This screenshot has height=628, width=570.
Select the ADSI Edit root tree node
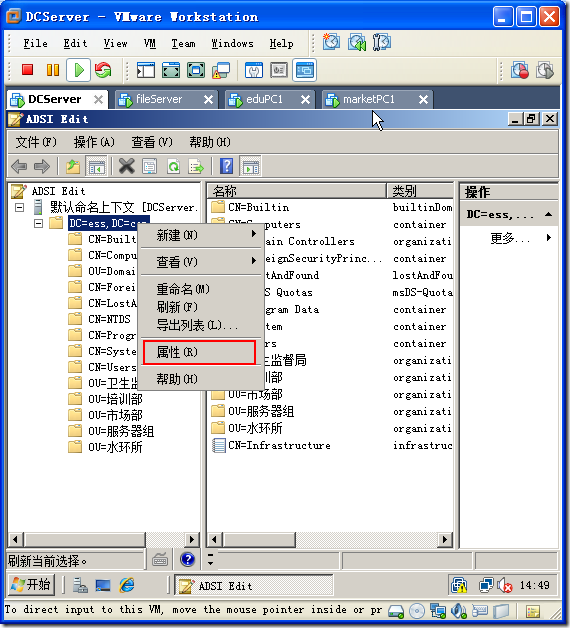tap(58, 191)
